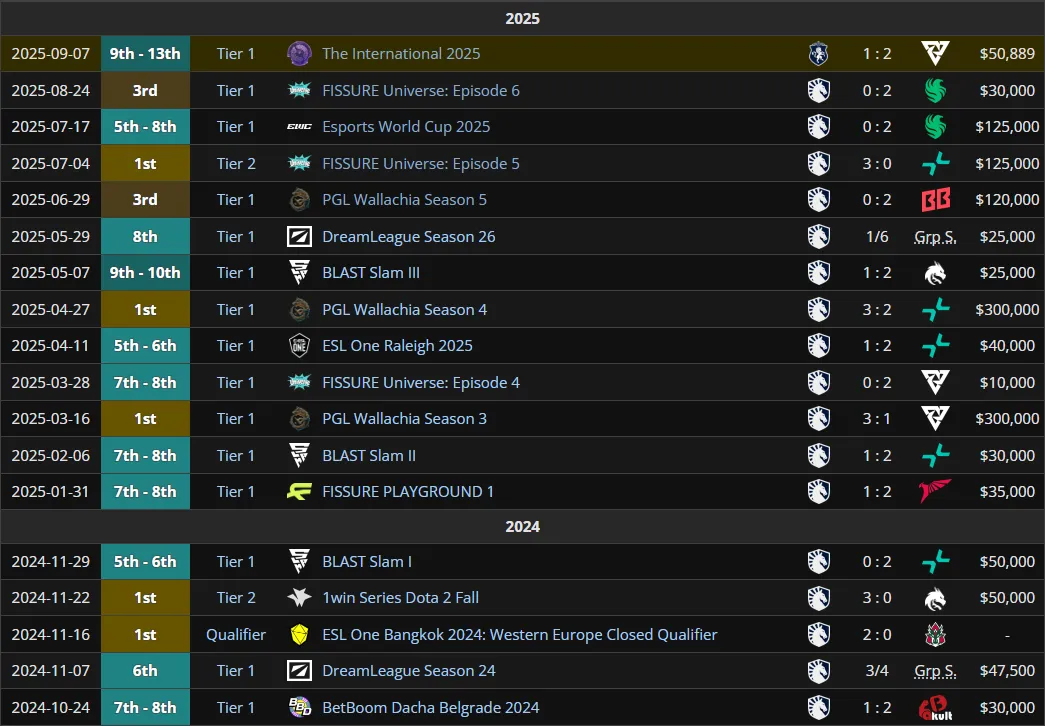Open 1win Series Dota 2 Fall link
1045x726 pixels.
401,598
